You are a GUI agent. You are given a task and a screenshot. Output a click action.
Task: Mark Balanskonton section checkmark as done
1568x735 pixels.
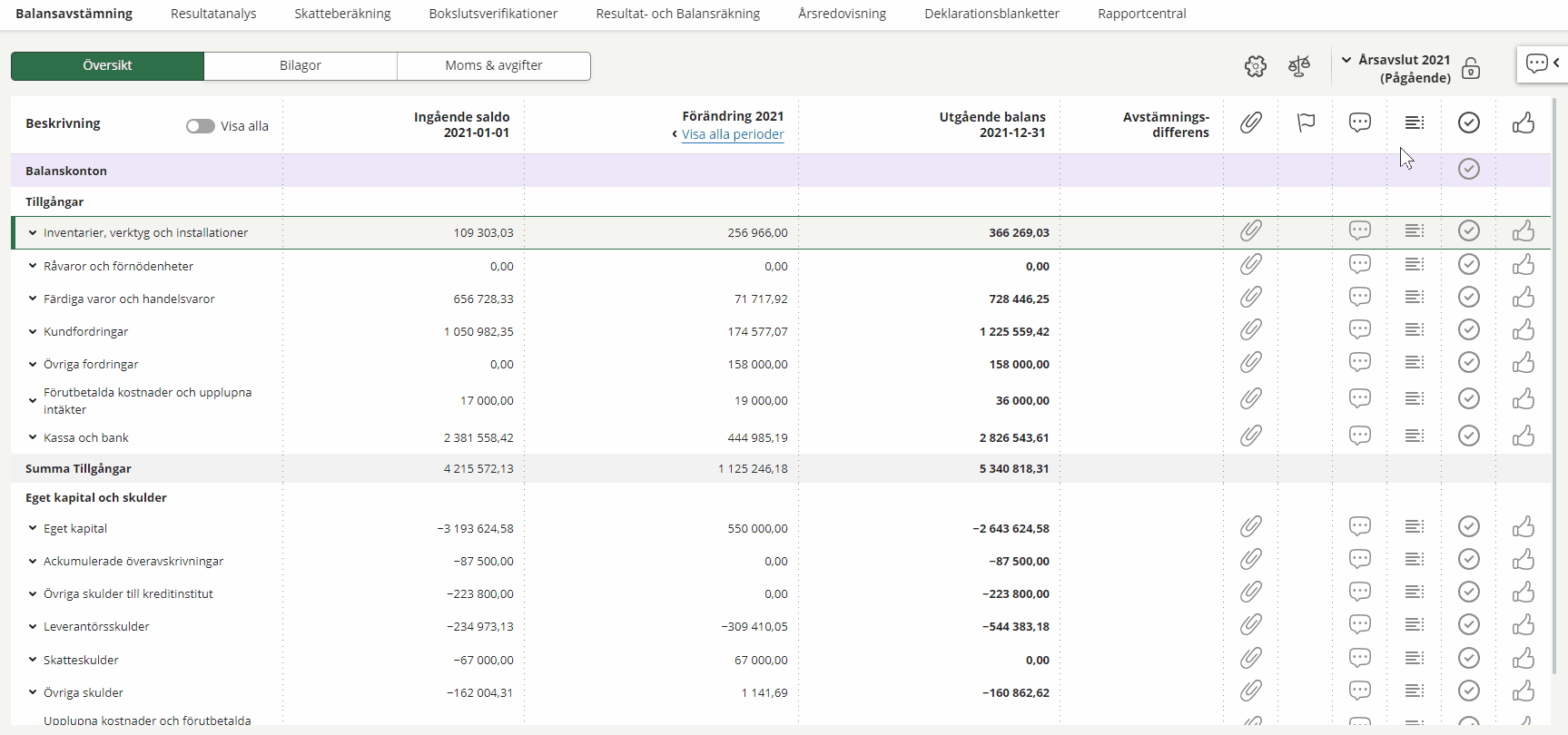tap(1468, 170)
